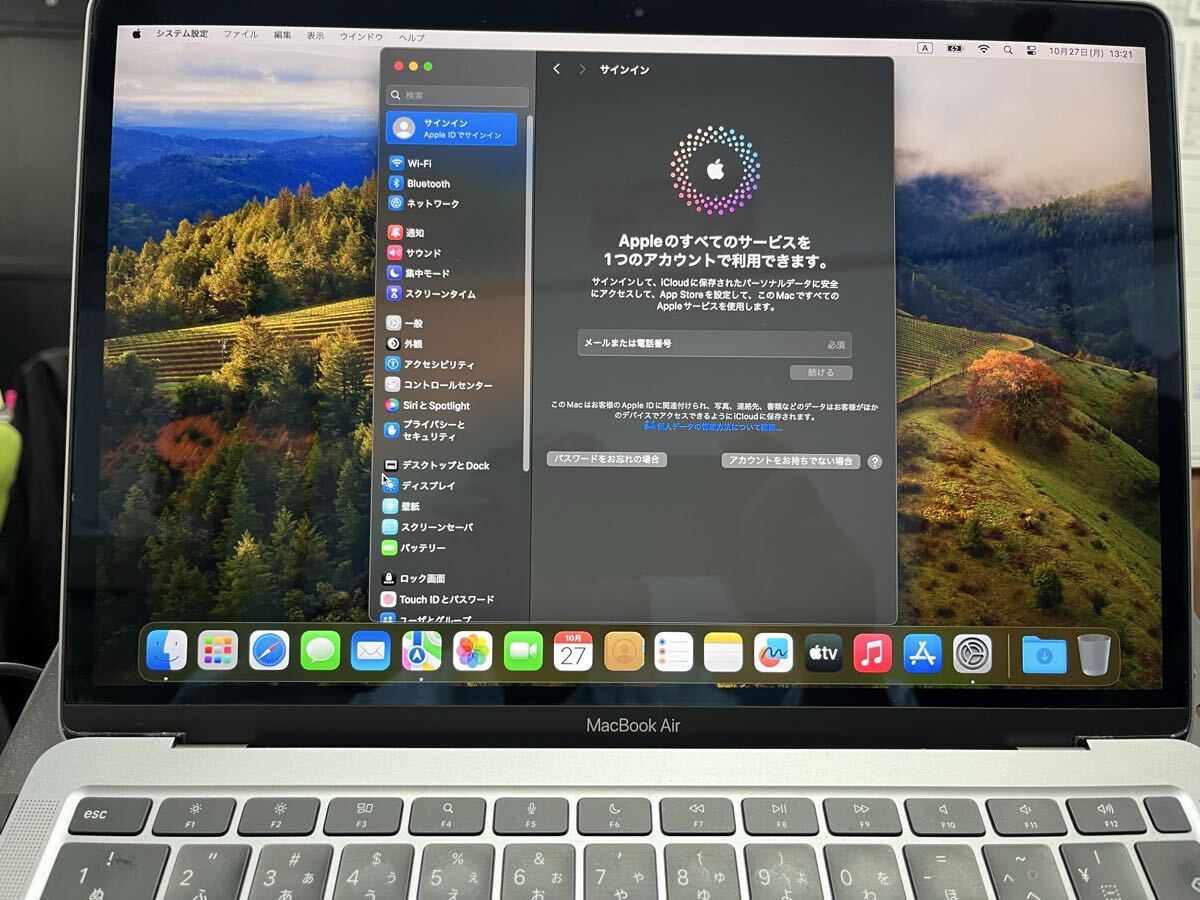
Task: Open Photos from the Dock
Action: coord(473,651)
